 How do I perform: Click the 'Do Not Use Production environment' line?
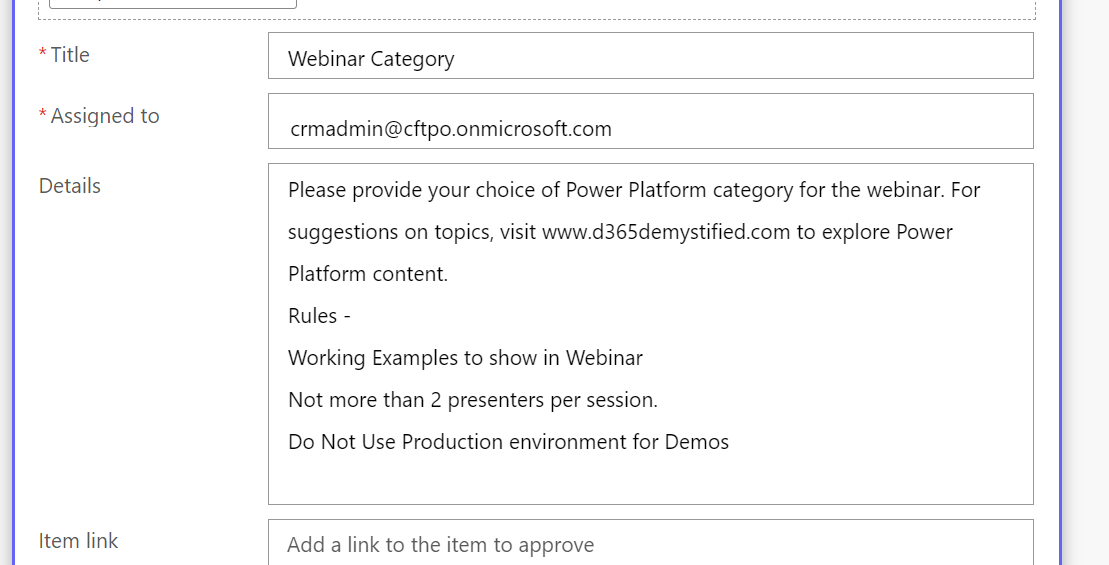(509, 442)
